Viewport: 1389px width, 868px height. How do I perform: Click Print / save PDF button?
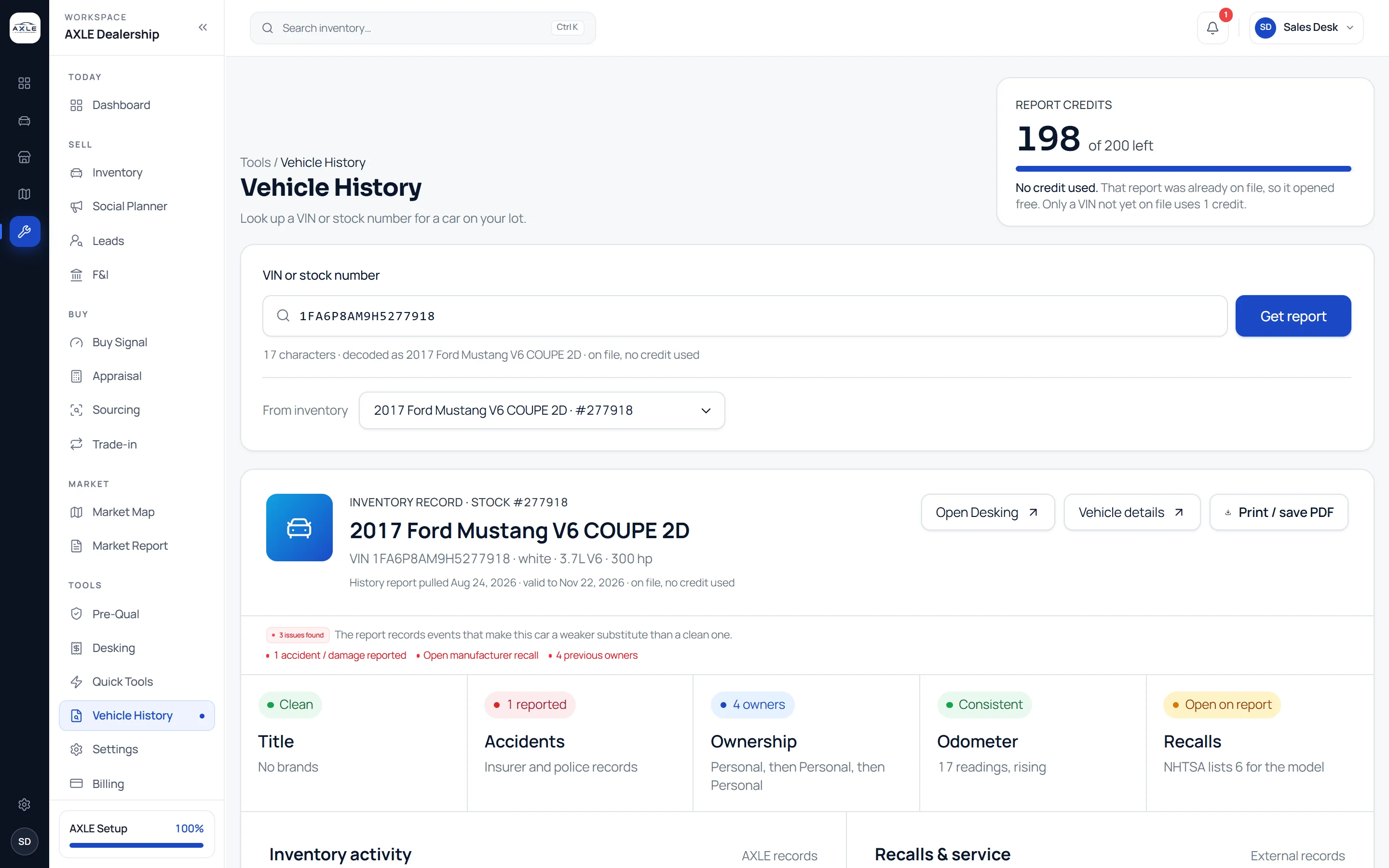(x=1278, y=513)
